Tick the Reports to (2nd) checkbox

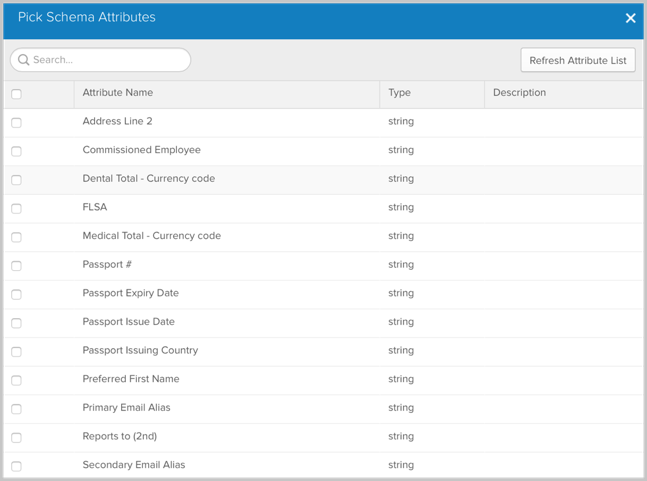[x=16, y=437]
